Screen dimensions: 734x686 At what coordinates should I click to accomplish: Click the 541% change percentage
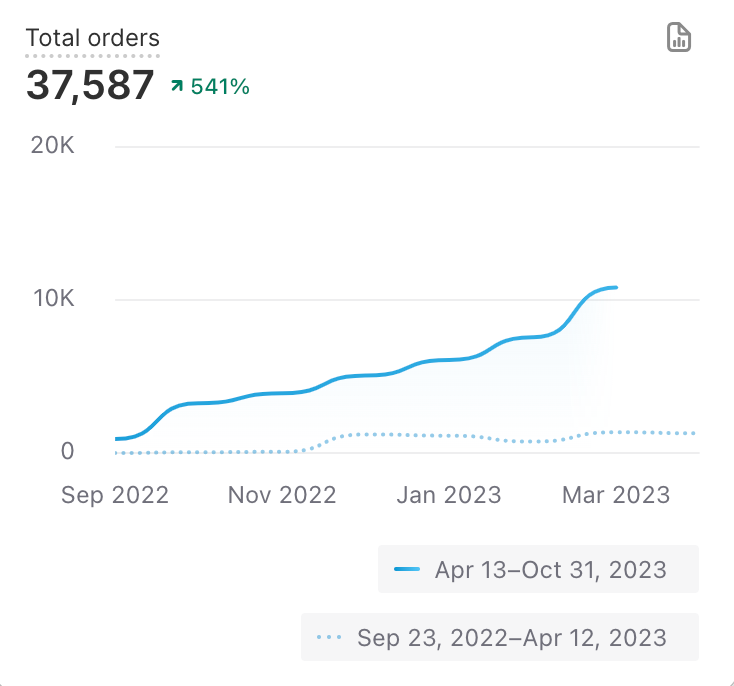click(x=220, y=87)
